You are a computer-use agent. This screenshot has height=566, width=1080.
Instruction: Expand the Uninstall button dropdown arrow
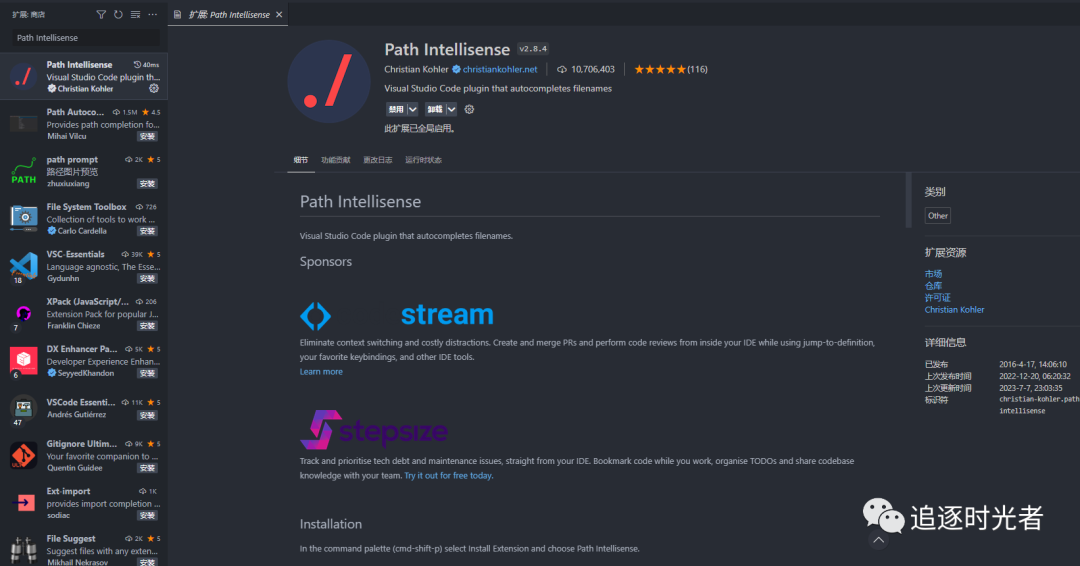coord(451,109)
